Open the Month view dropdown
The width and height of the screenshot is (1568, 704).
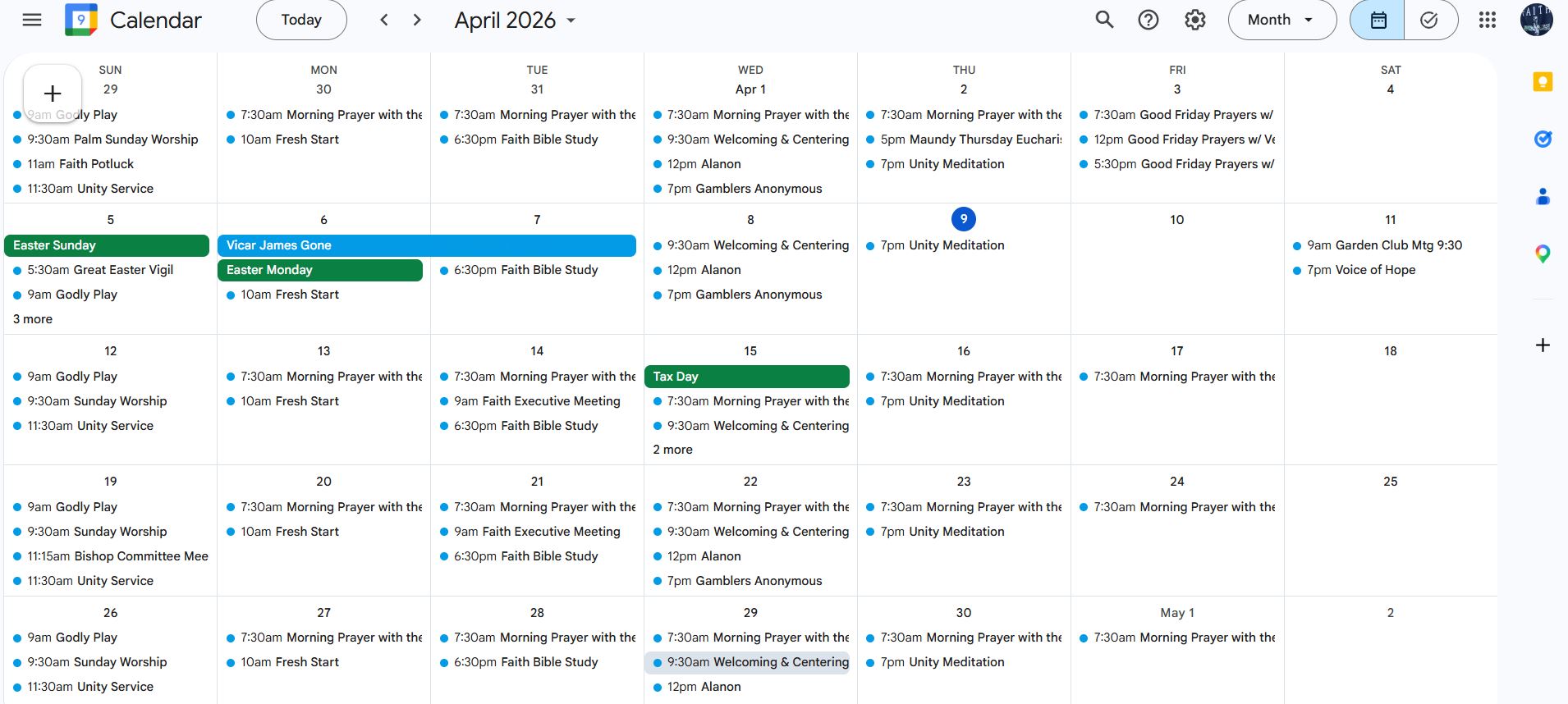pos(1281,20)
